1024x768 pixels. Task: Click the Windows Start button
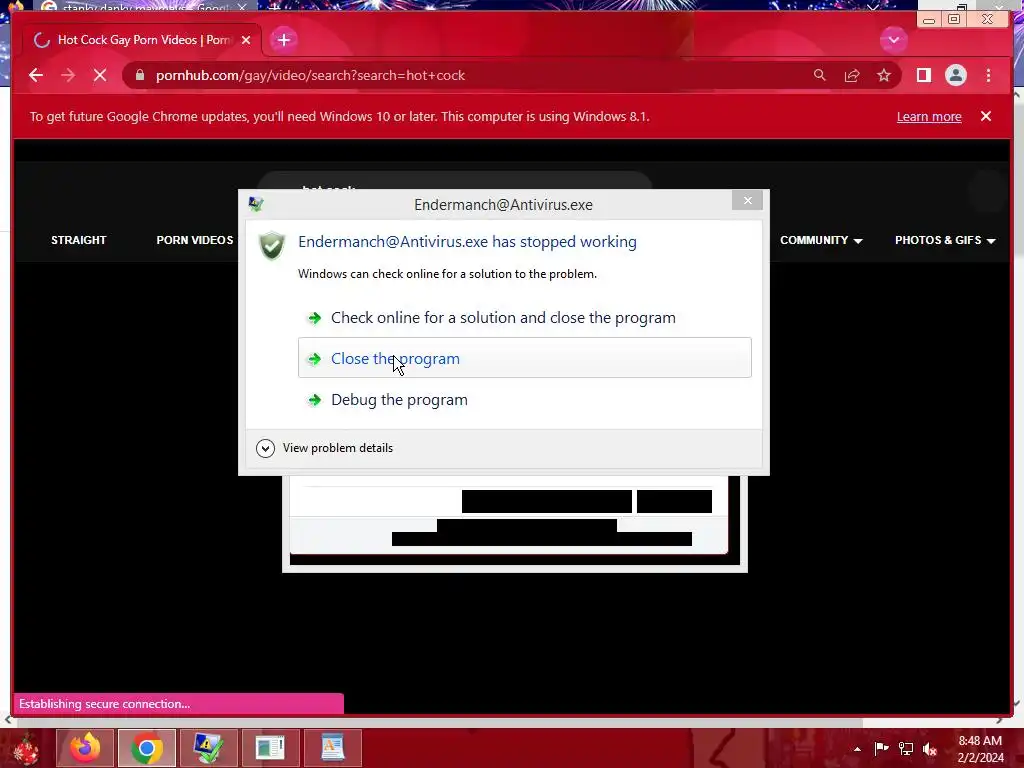[25, 748]
